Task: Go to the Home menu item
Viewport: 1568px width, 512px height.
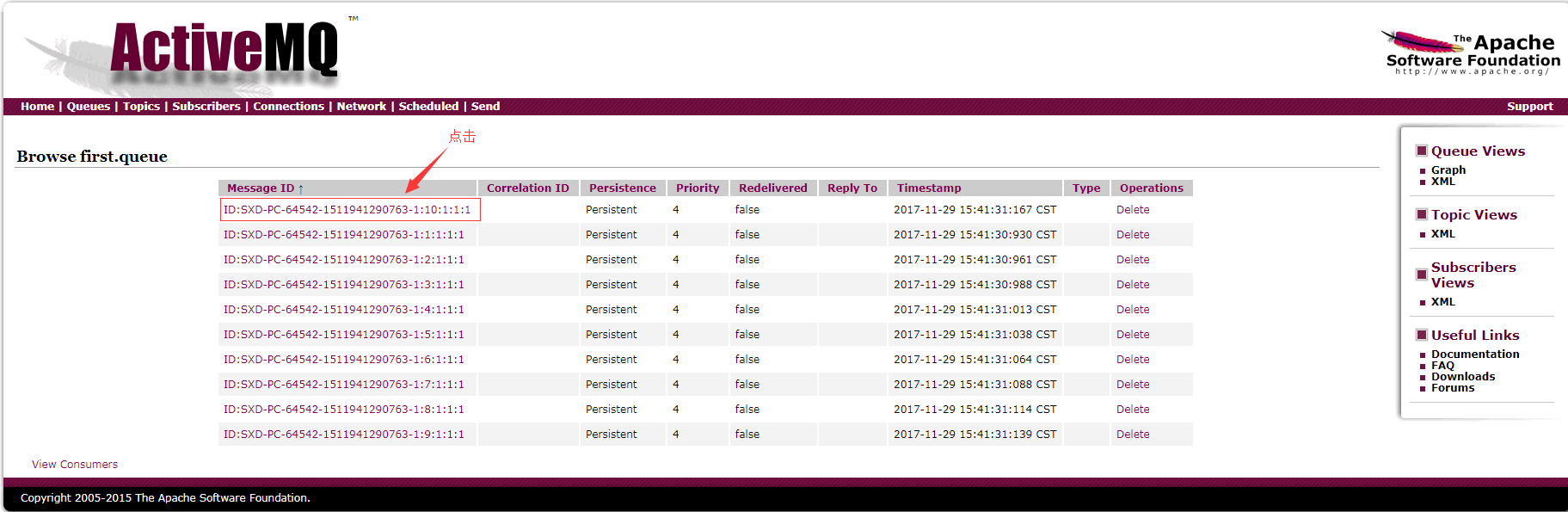Action: [37, 106]
